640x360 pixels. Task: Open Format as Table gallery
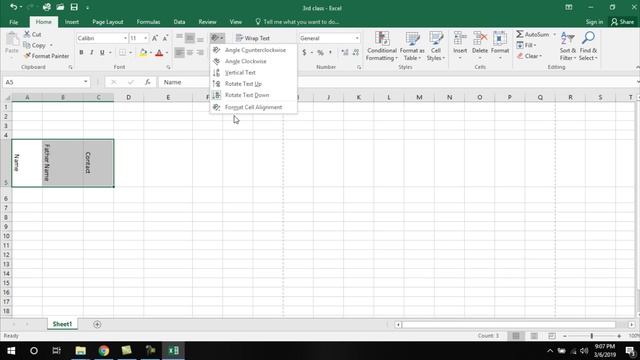click(412, 46)
